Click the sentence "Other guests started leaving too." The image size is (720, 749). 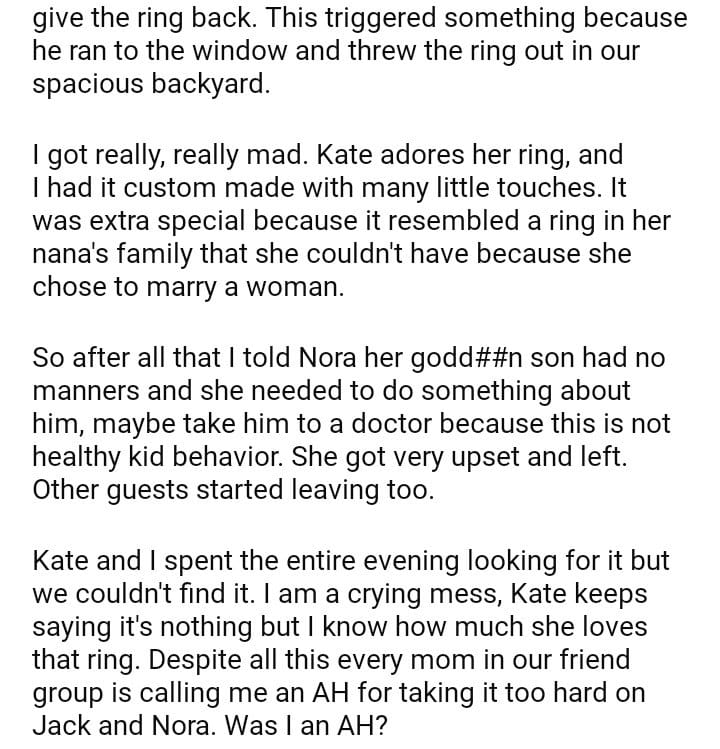pyautogui.click(x=233, y=491)
